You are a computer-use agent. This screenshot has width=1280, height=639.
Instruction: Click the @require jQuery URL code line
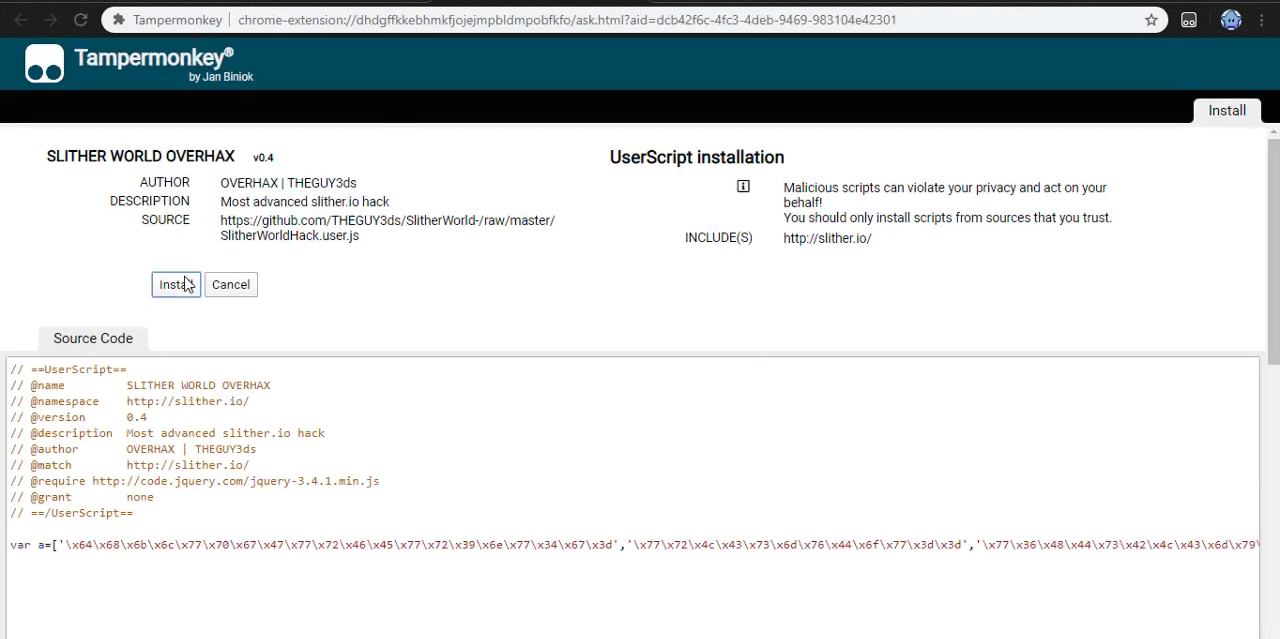point(194,481)
